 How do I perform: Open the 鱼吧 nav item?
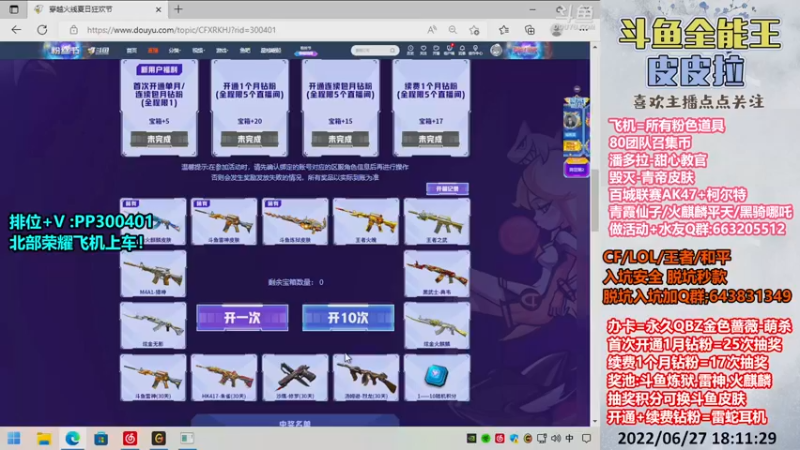pos(245,51)
